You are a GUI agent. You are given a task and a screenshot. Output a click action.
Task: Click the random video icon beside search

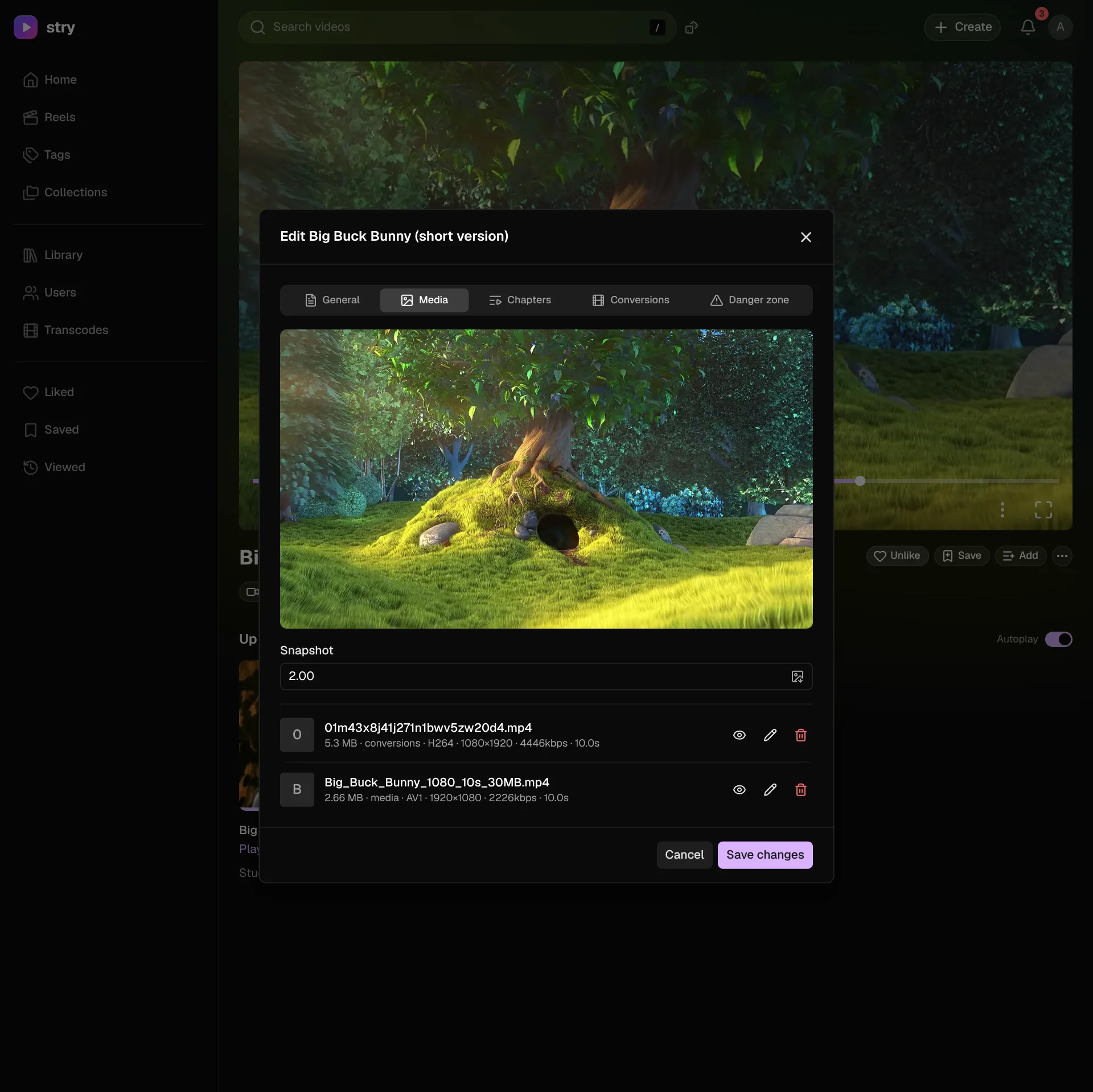pos(691,27)
